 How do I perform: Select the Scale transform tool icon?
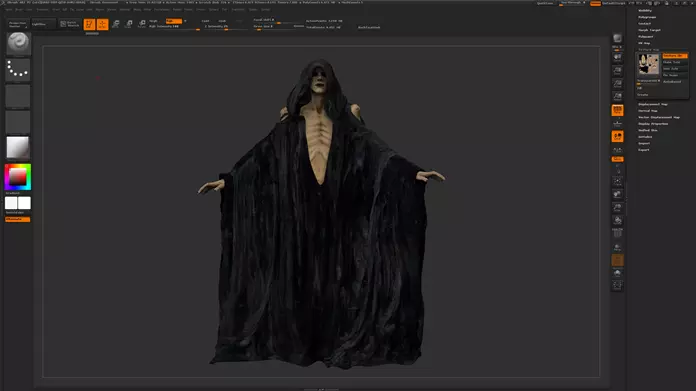point(129,24)
